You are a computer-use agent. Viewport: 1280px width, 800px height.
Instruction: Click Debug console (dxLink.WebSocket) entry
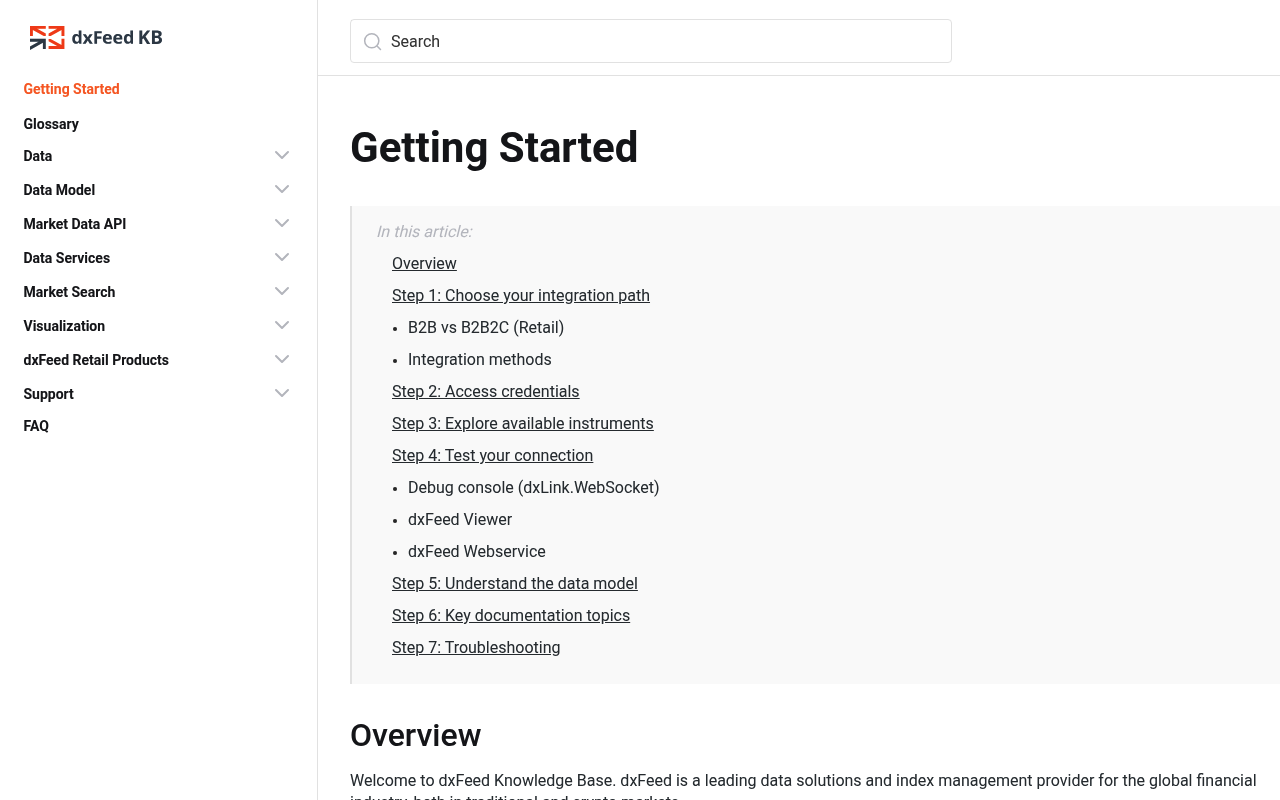click(x=534, y=487)
